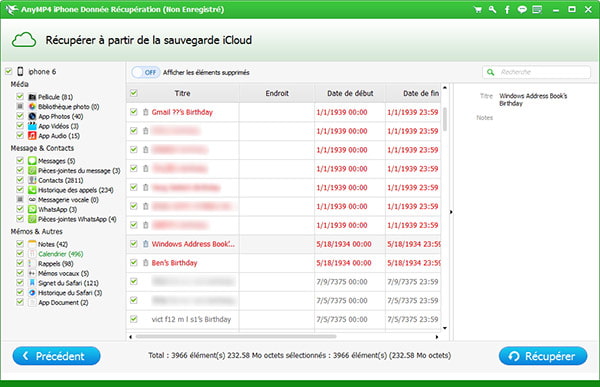
Task: Uncheck the App Document (2) checkbox
Action: pos(20,302)
